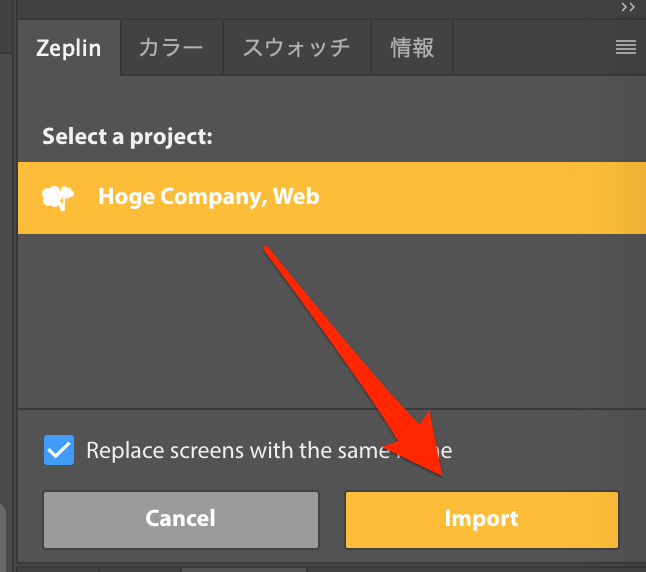Show the 情報 tab
The width and height of the screenshot is (646, 572).
click(x=412, y=48)
